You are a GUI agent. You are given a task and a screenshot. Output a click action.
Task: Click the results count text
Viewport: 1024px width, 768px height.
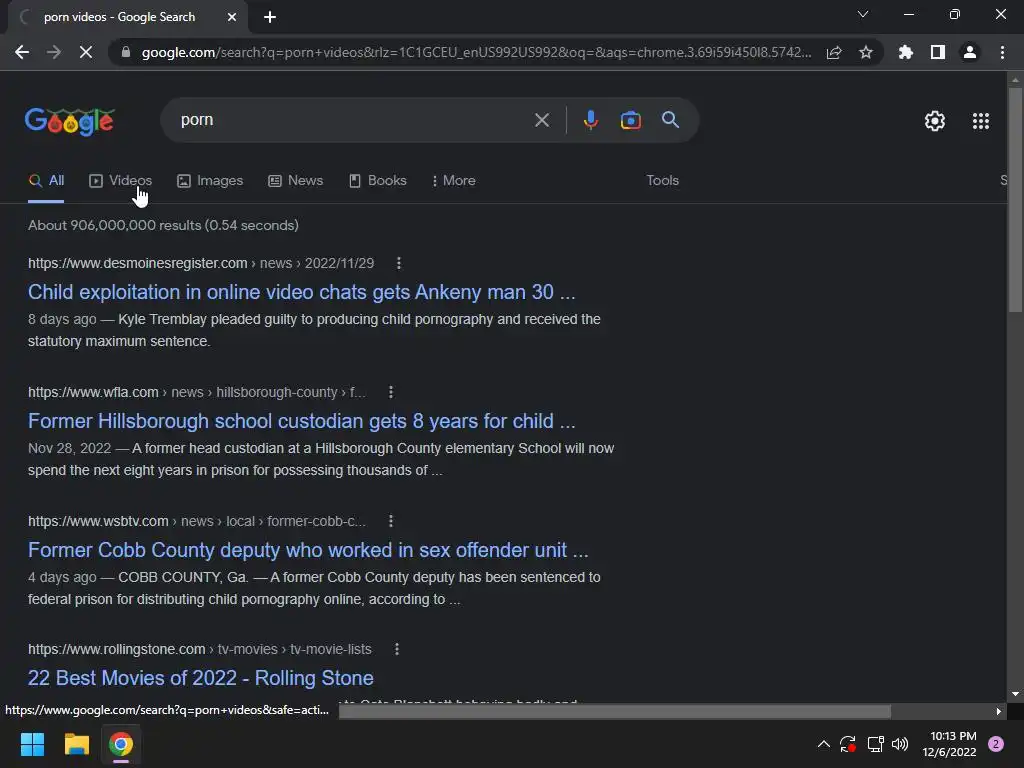[163, 225]
